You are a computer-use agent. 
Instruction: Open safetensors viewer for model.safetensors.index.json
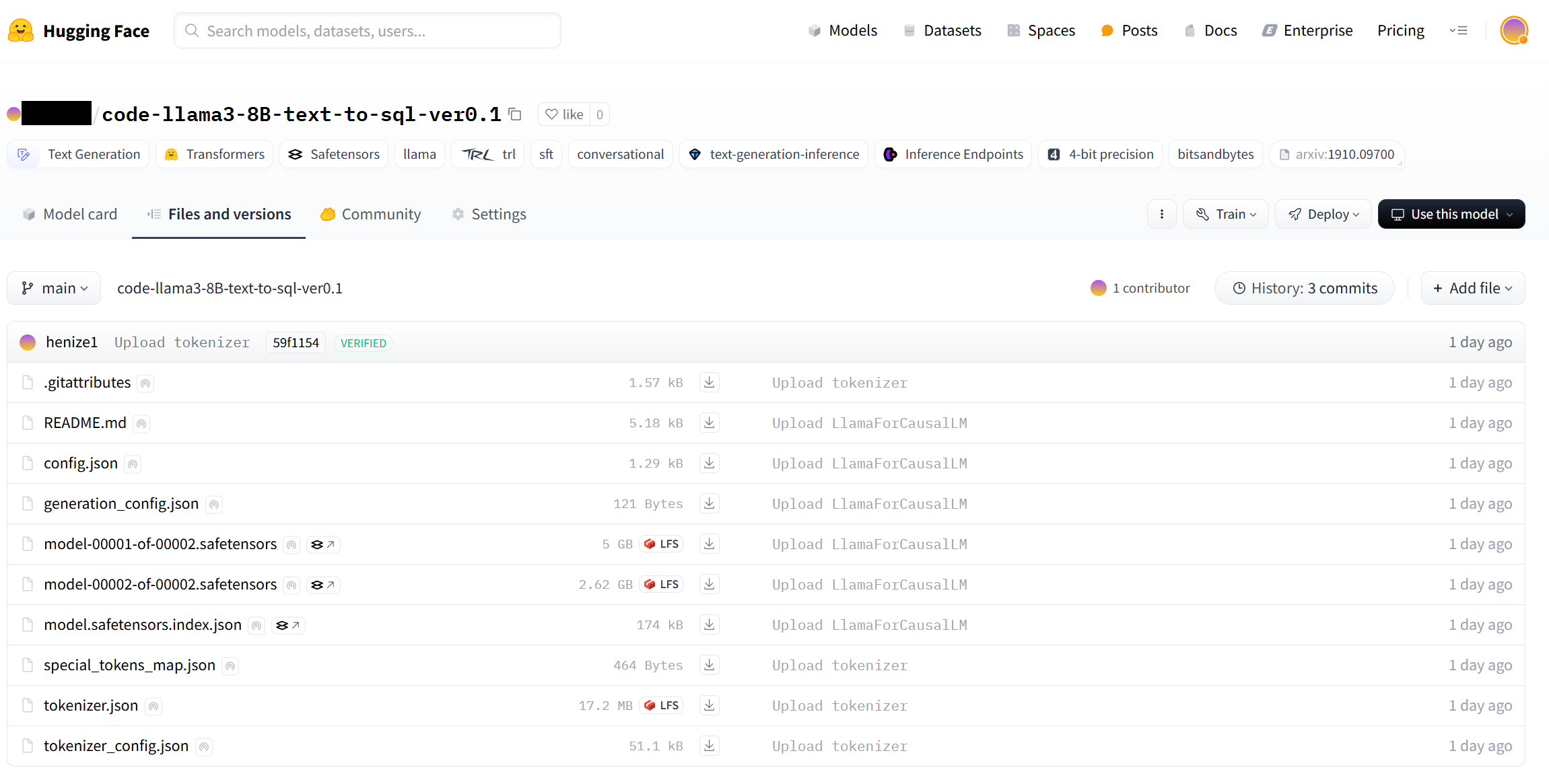287,625
